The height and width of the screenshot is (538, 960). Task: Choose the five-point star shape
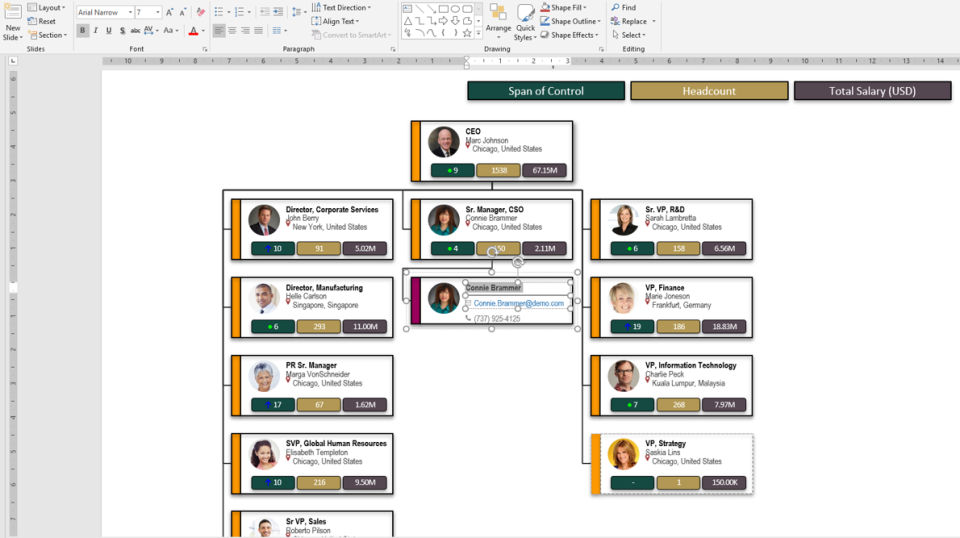(x=467, y=33)
